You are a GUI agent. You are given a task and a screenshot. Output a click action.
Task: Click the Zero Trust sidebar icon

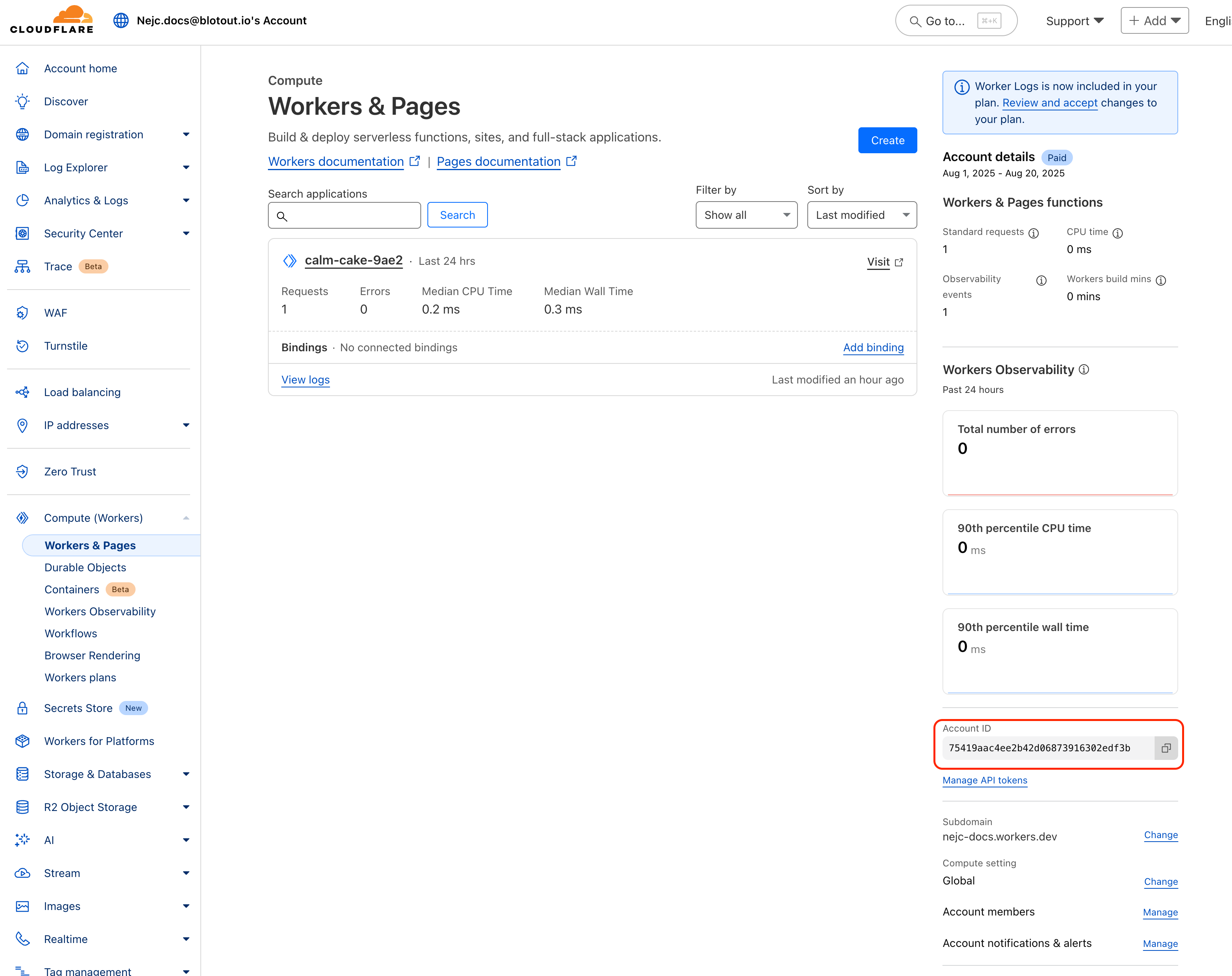22,471
